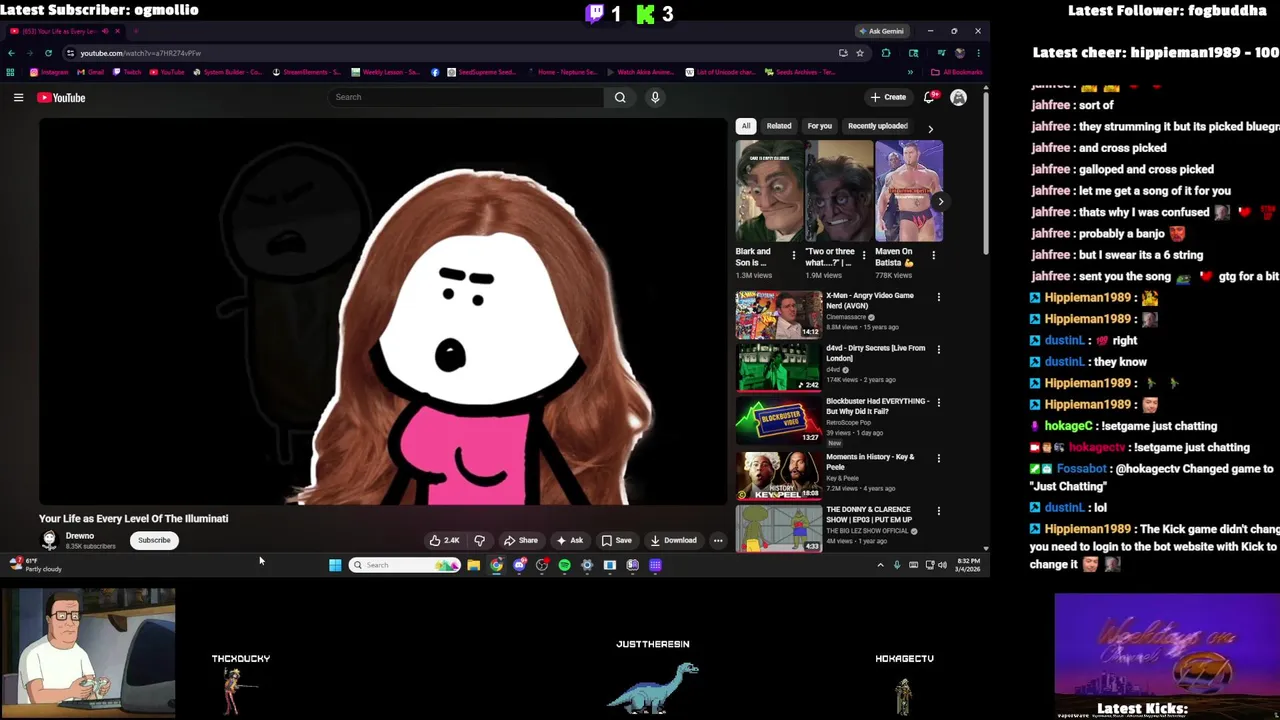Dislike the video with the thumbs down
The image size is (1280, 720).
[479, 540]
